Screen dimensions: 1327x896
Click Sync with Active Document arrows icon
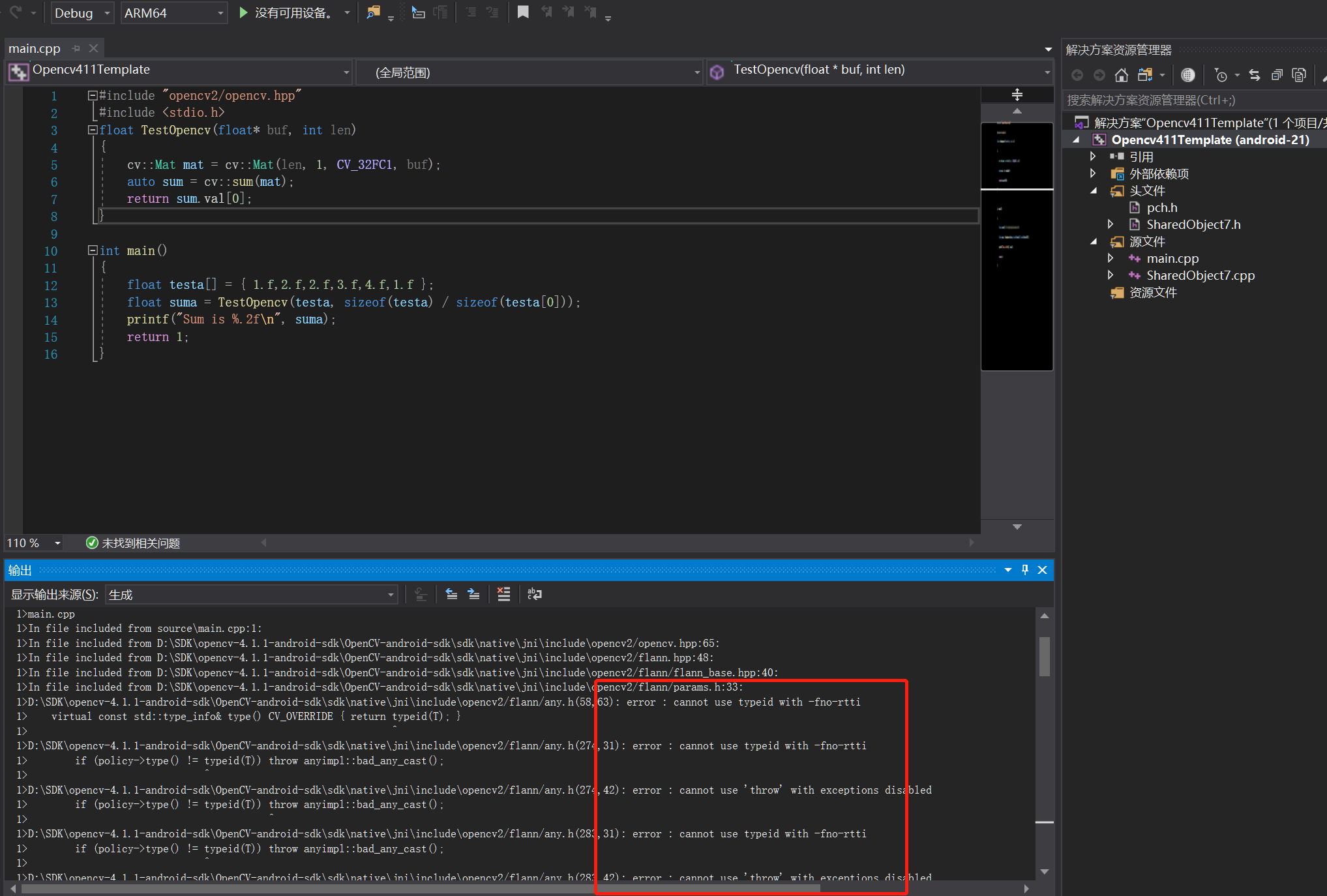pos(1255,75)
